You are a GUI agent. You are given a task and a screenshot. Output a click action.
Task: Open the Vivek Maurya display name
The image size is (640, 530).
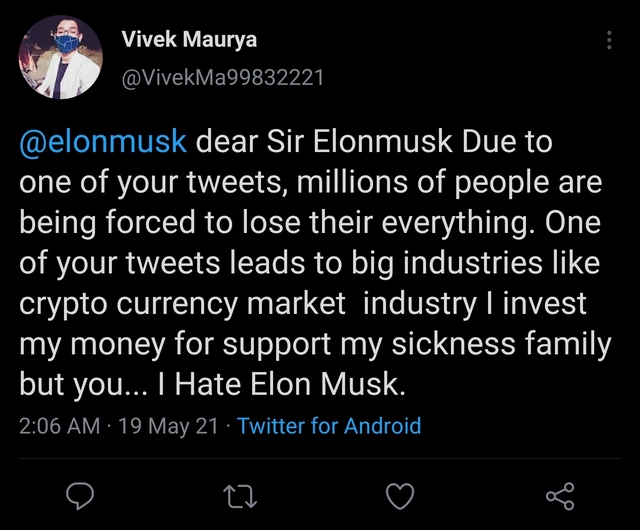point(188,40)
